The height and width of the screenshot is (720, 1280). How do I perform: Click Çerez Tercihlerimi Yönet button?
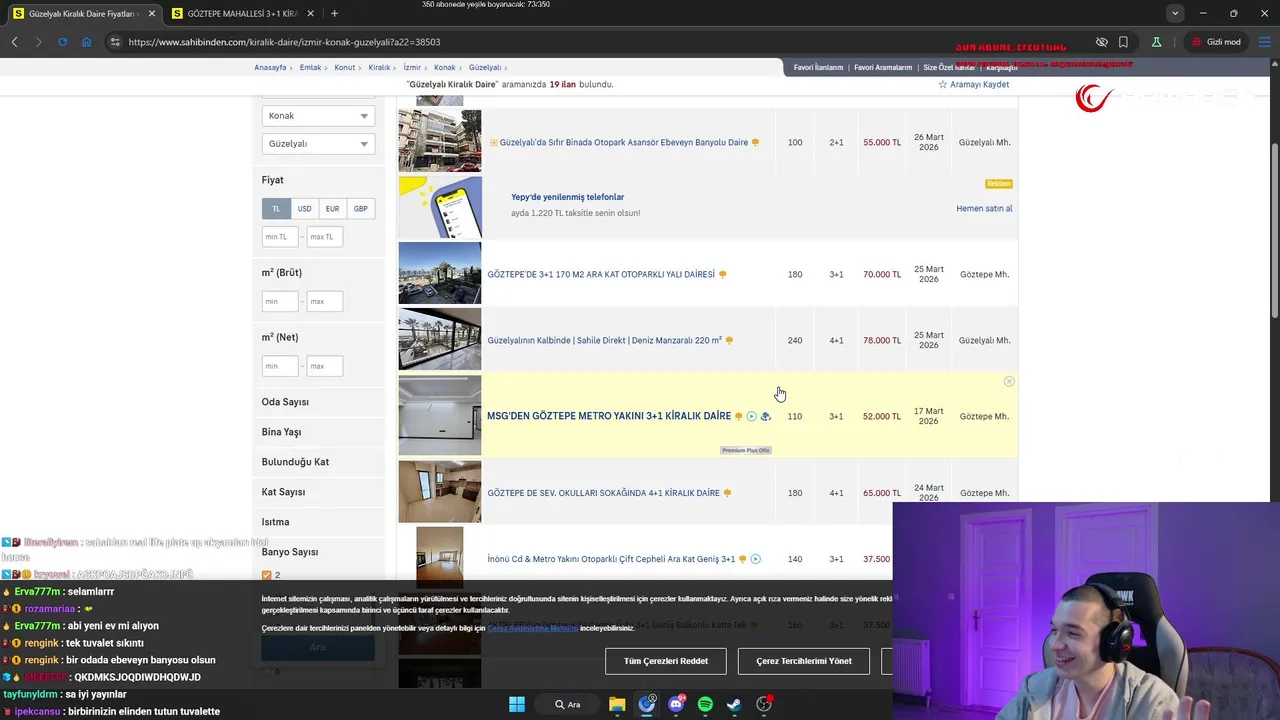click(x=804, y=661)
